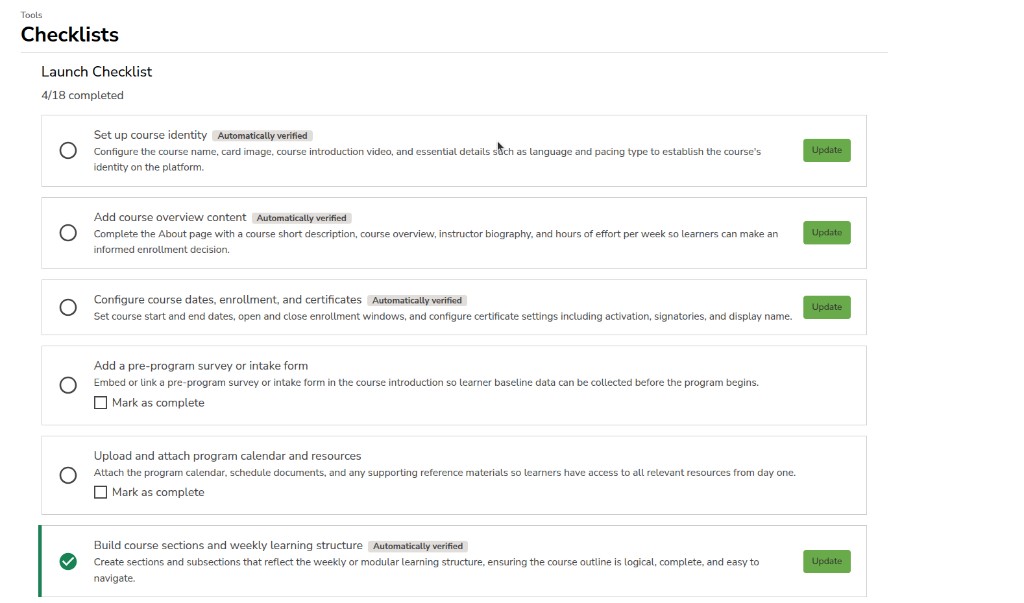This screenshot has width=1024, height=603.
Task: Open the Tools breadcrumb label
Action: click(31, 14)
